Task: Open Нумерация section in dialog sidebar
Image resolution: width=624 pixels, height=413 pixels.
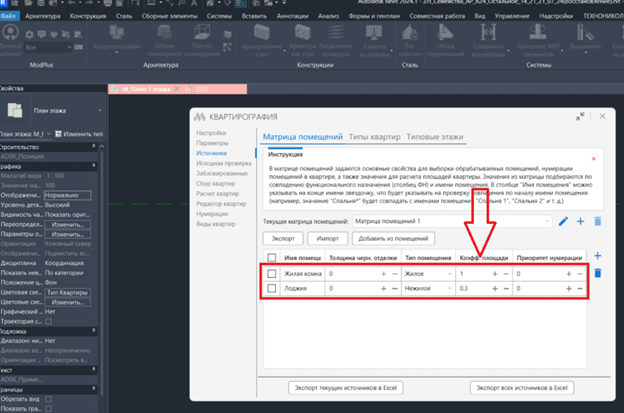Action: (x=212, y=214)
